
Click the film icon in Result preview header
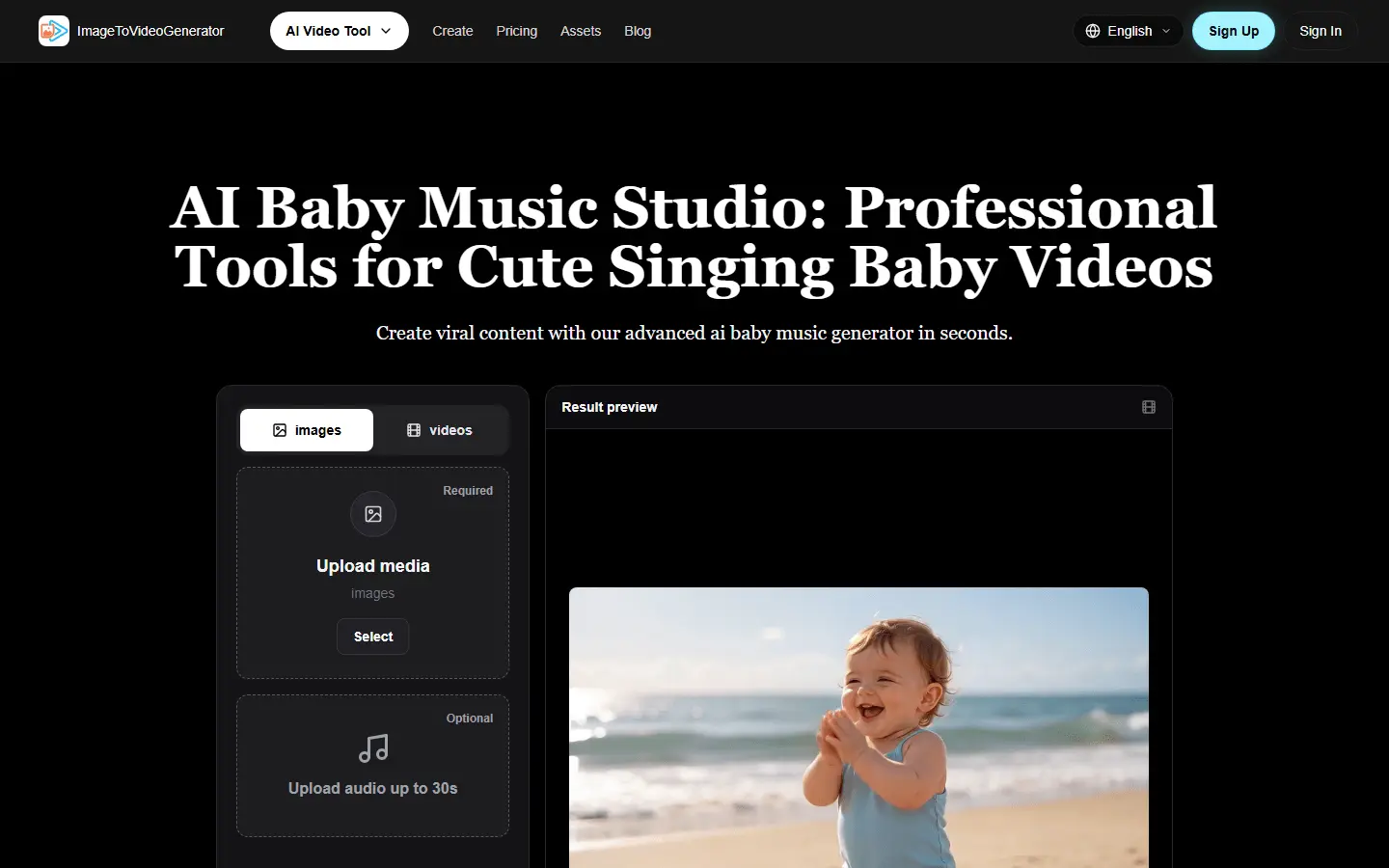coord(1149,407)
